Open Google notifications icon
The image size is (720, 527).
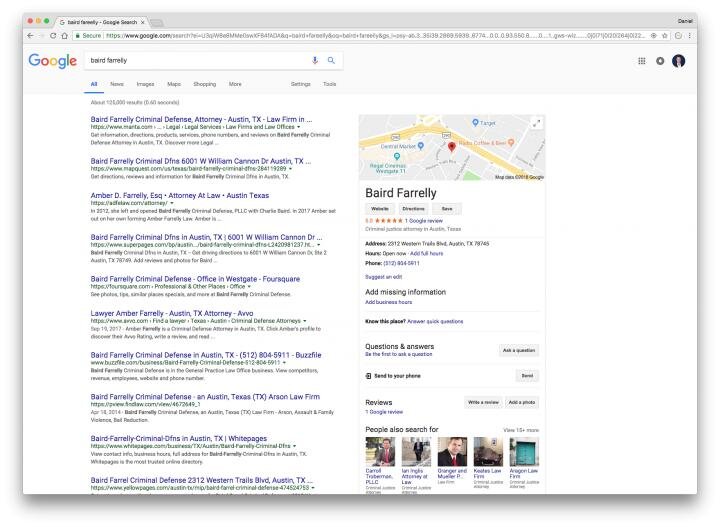tap(660, 61)
